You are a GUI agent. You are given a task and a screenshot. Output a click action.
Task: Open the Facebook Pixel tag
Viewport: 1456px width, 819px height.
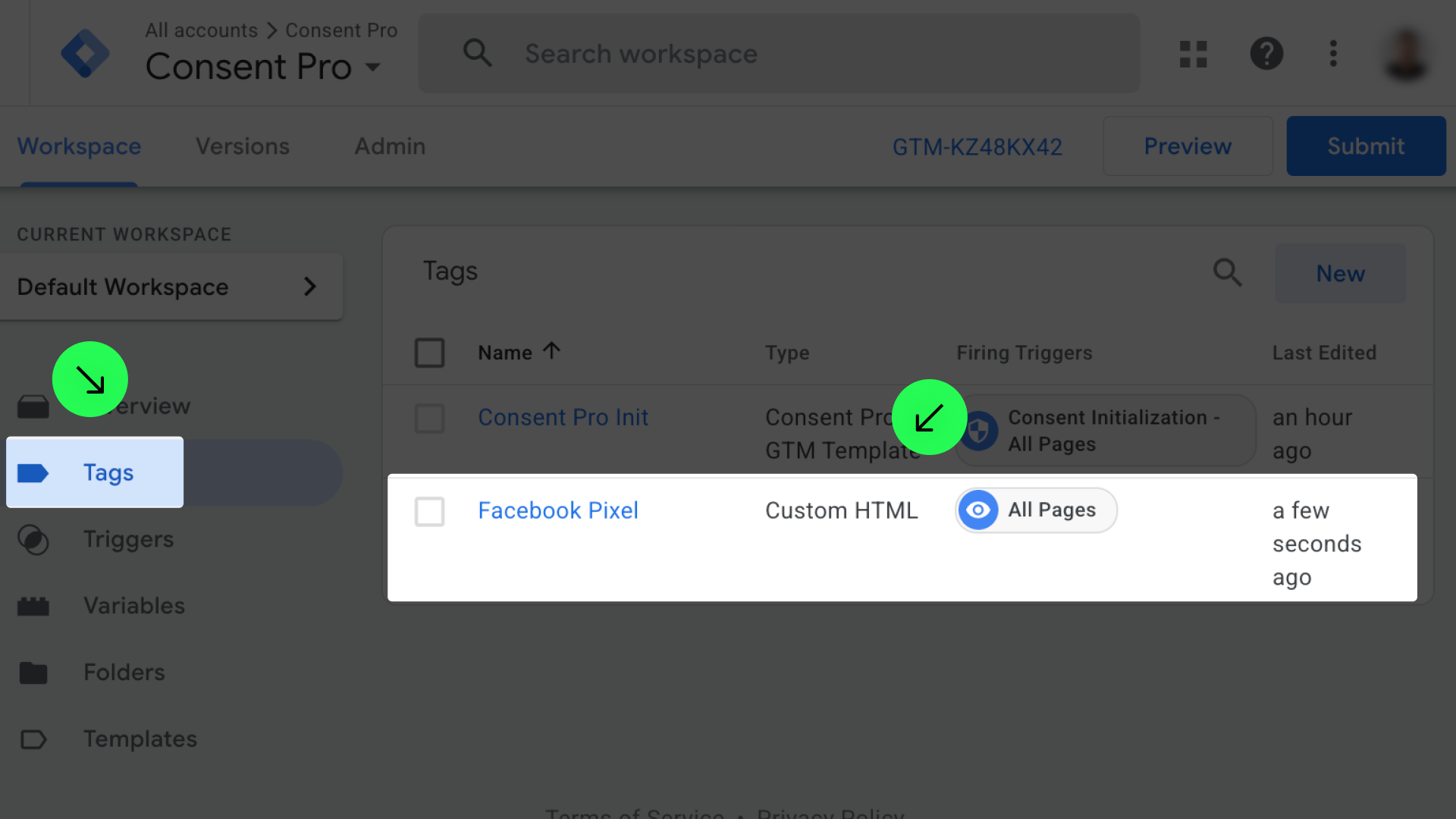(558, 510)
